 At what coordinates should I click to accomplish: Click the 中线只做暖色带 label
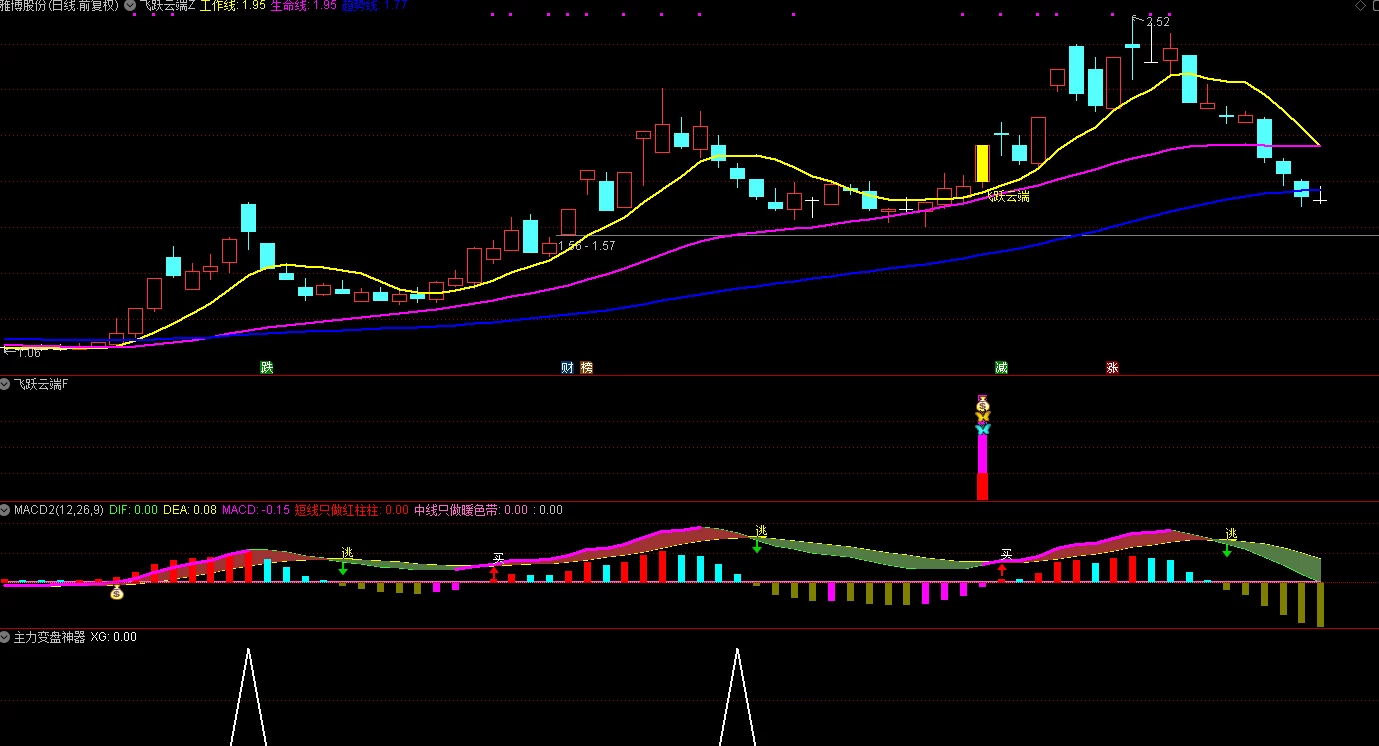click(457, 510)
